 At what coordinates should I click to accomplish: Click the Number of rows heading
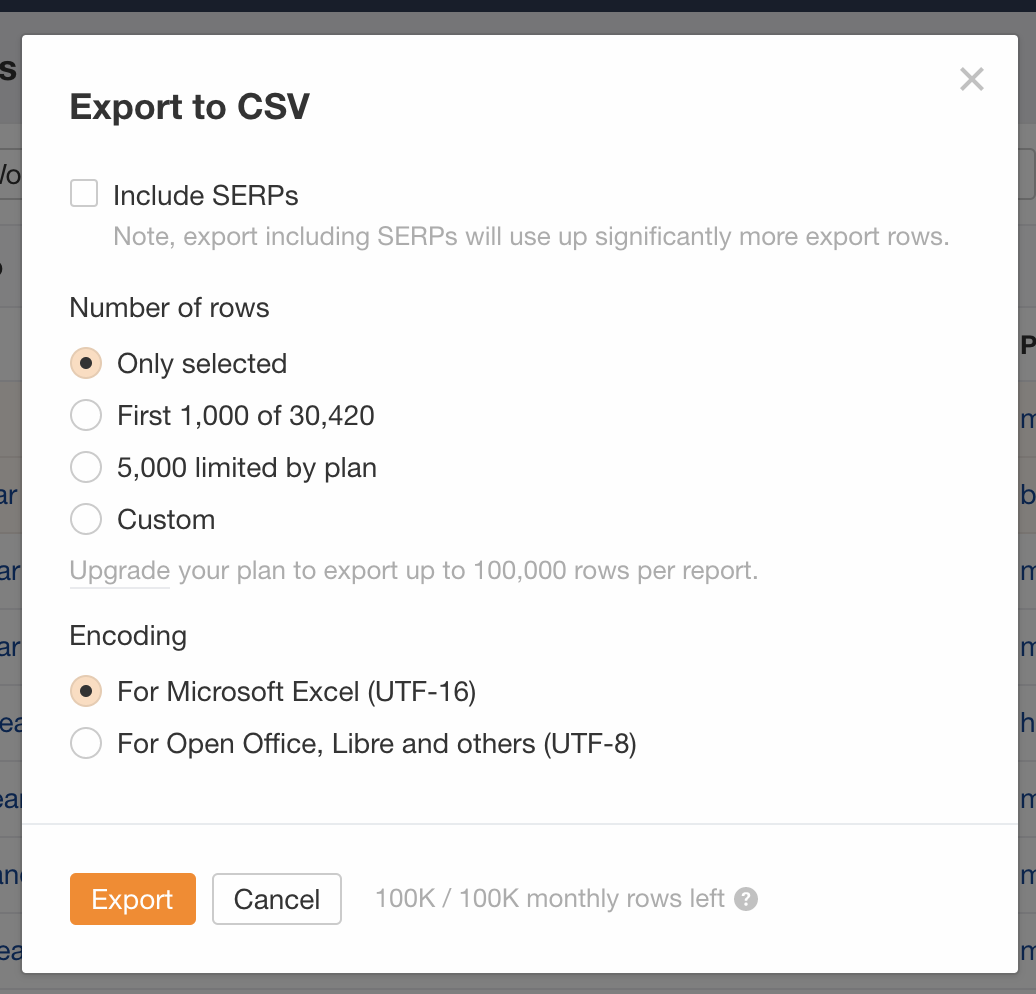(170, 308)
